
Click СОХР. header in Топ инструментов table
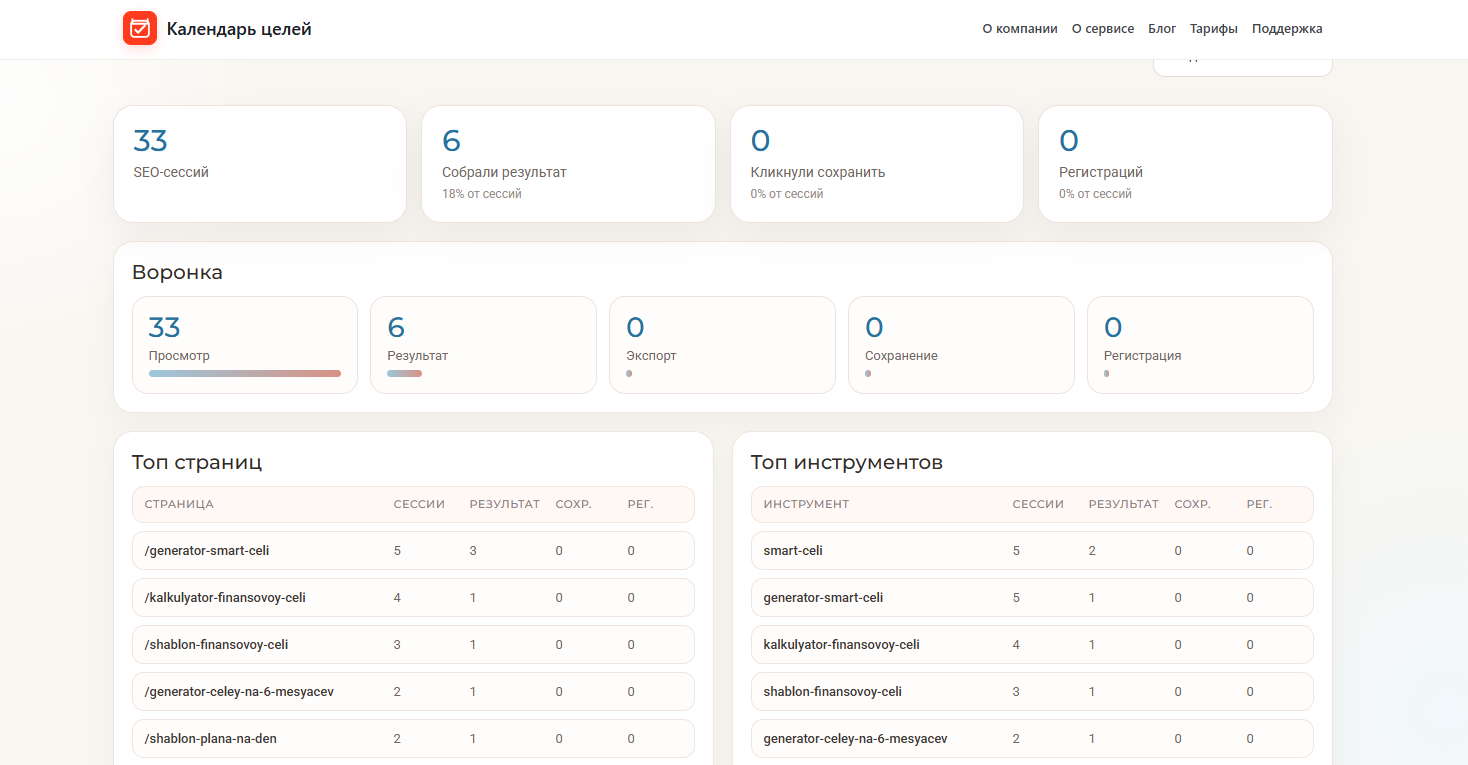[x=1193, y=504]
